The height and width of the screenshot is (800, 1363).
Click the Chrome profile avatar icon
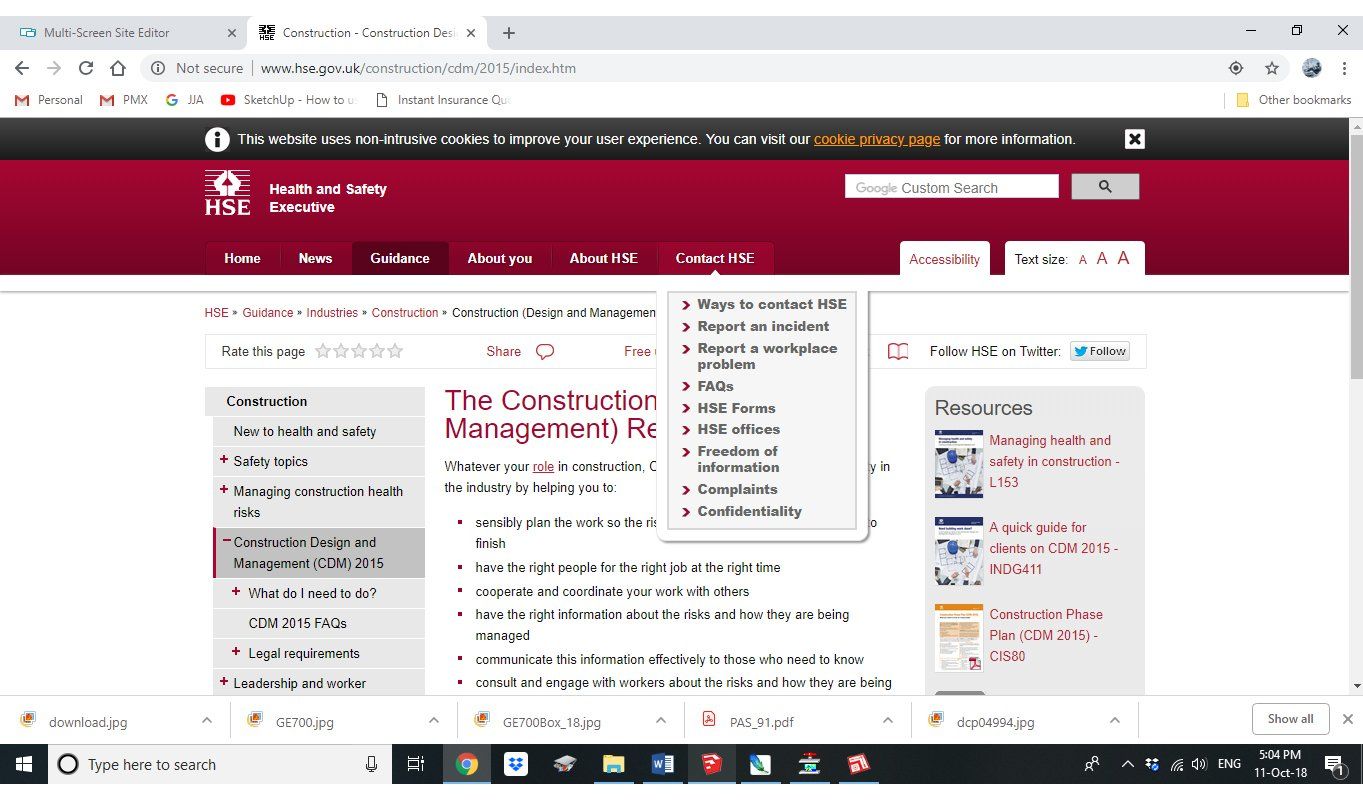coord(1312,68)
